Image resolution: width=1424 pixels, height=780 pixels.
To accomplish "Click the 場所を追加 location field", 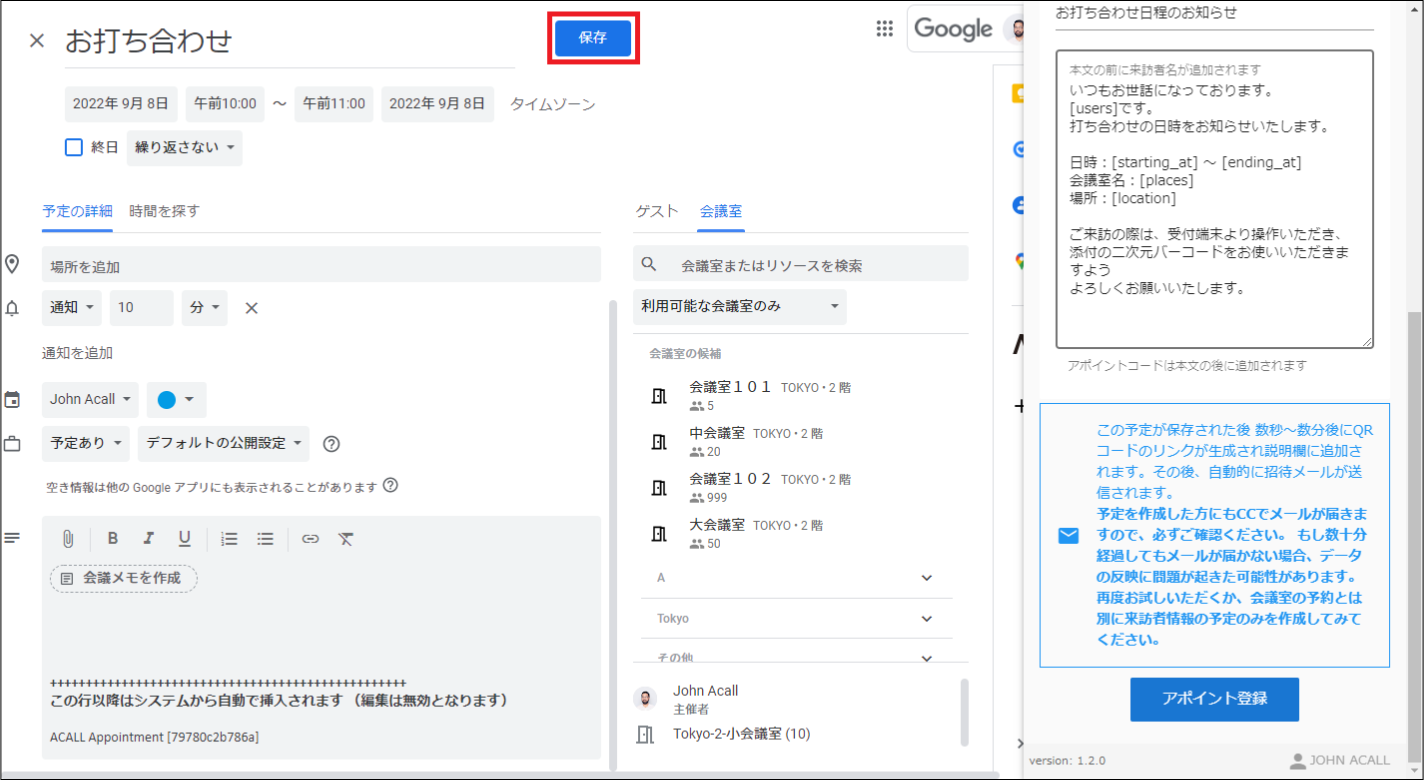I will pos(321,266).
